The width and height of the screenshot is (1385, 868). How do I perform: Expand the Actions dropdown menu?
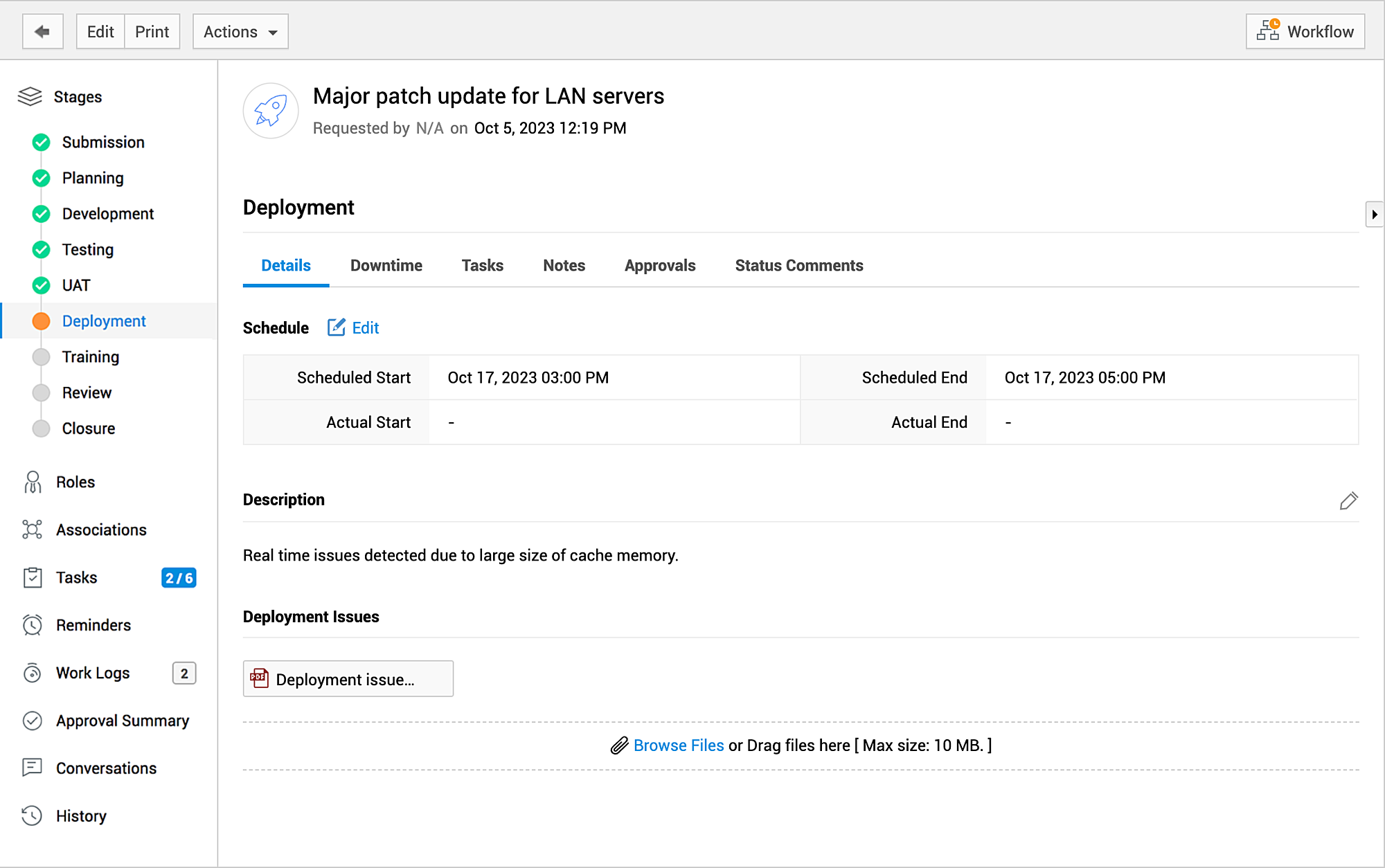(240, 32)
